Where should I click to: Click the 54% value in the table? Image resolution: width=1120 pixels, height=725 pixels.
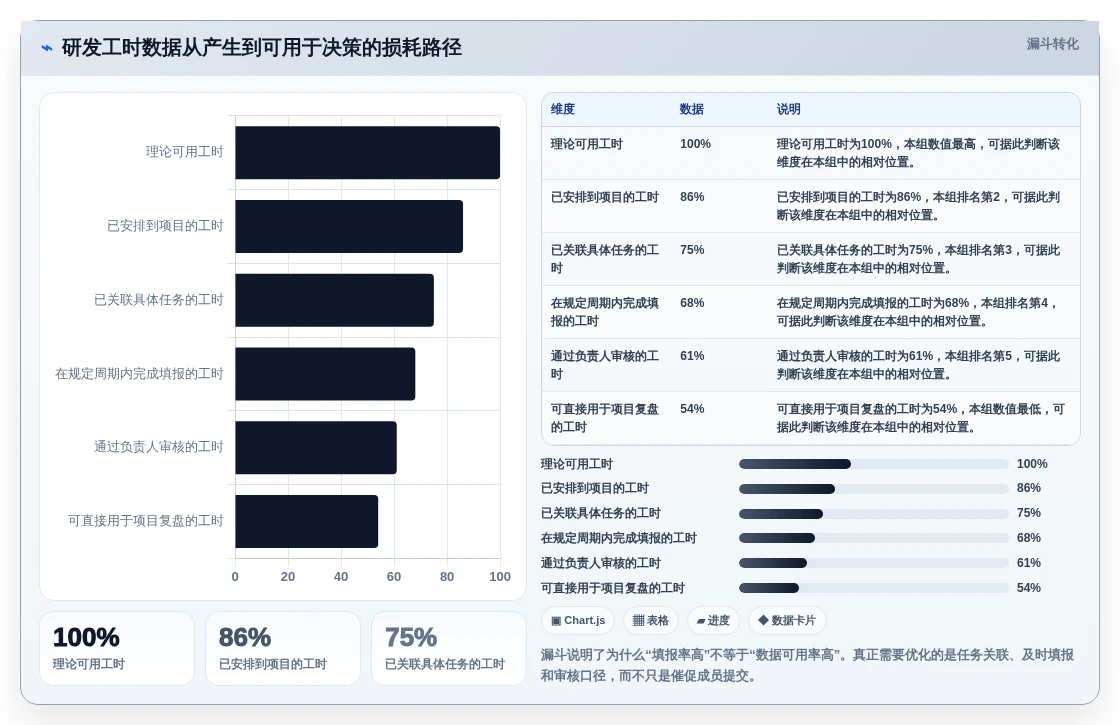coord(691,409)
